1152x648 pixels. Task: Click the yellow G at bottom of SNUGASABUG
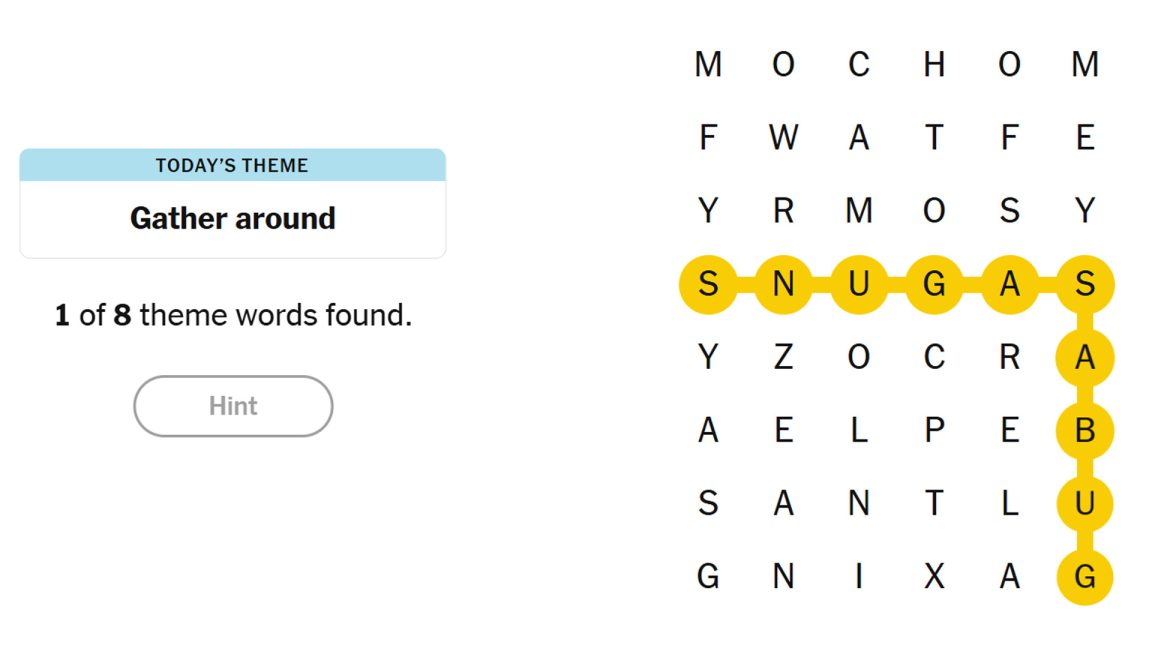(1085, 577)
